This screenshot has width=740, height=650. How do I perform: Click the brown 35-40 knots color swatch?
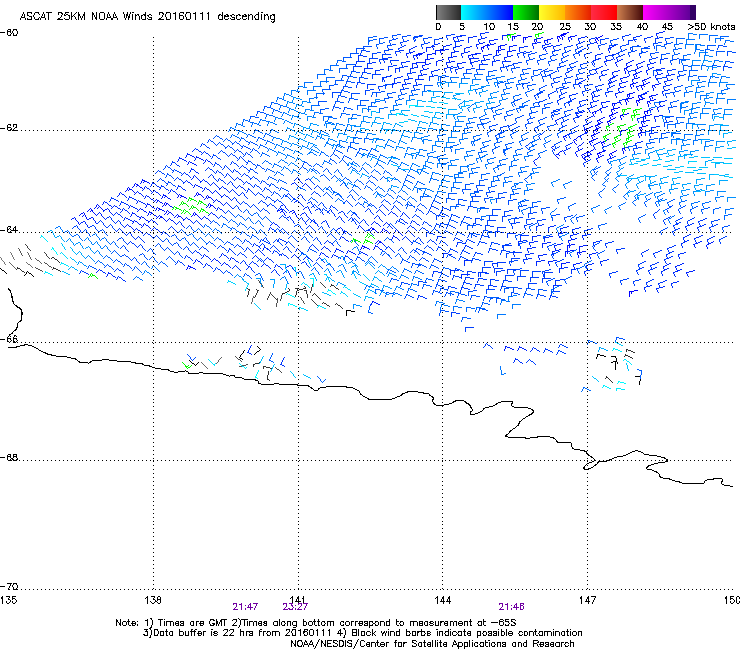pyautogui.click(x=630, y=12)
